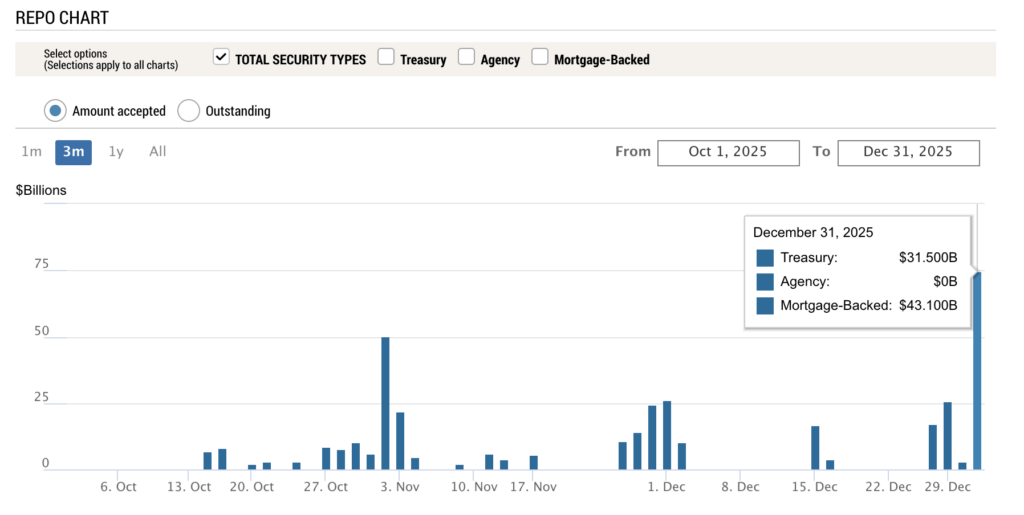Click the 1. Dec x-axis label
This screenshot has width=1024, height=515.
tap(666, 487)
